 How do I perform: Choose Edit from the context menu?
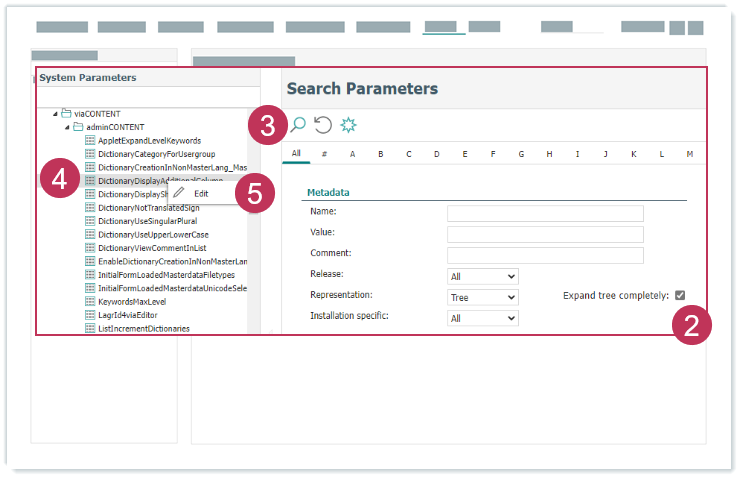coord(201,193)
